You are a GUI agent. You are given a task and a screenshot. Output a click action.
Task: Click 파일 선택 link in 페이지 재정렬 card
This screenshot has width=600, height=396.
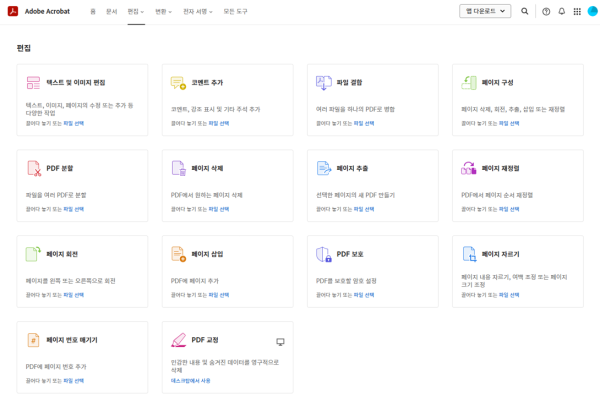point(509,209)
